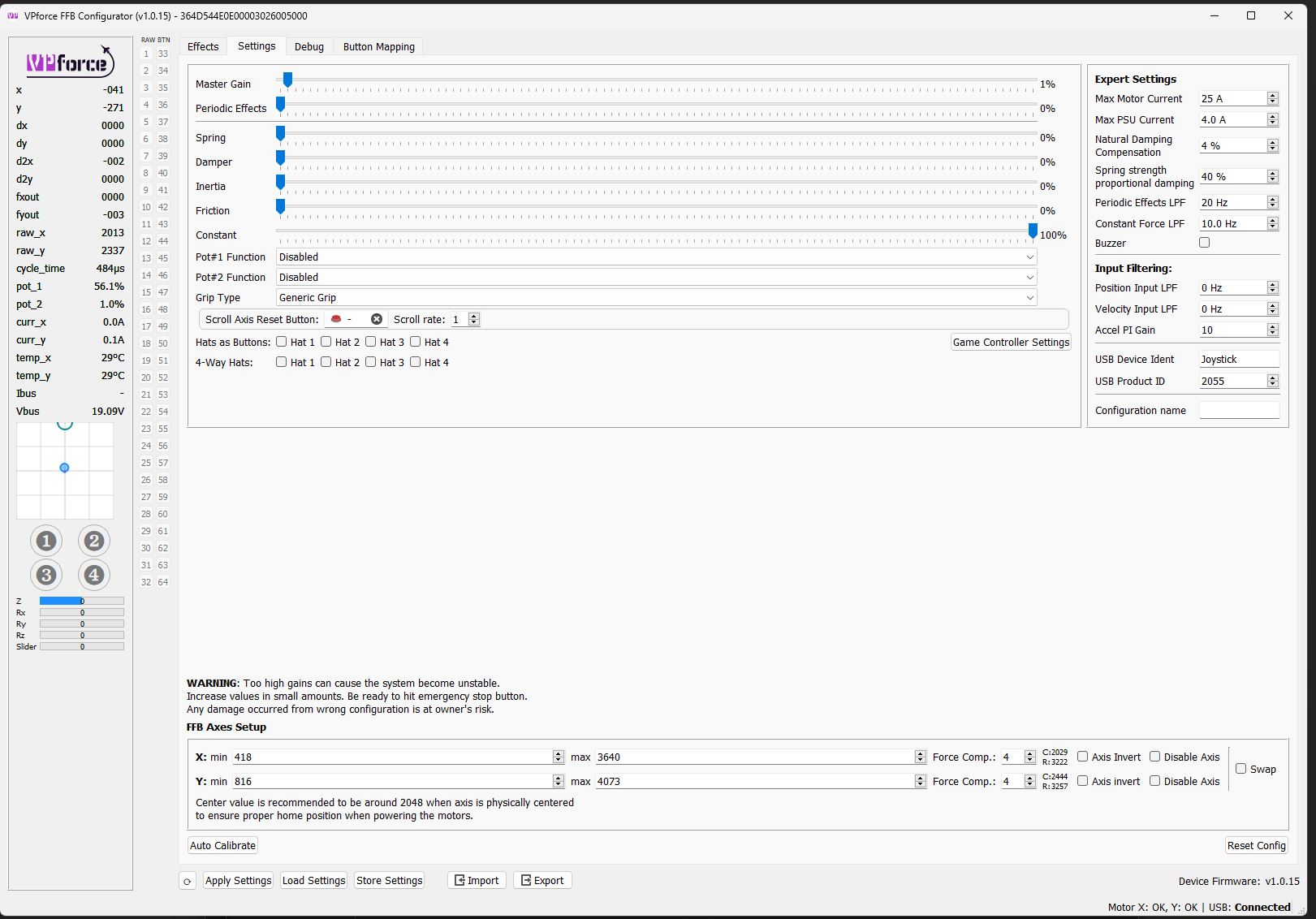Click Store Settings

click(x=390, y=880)
